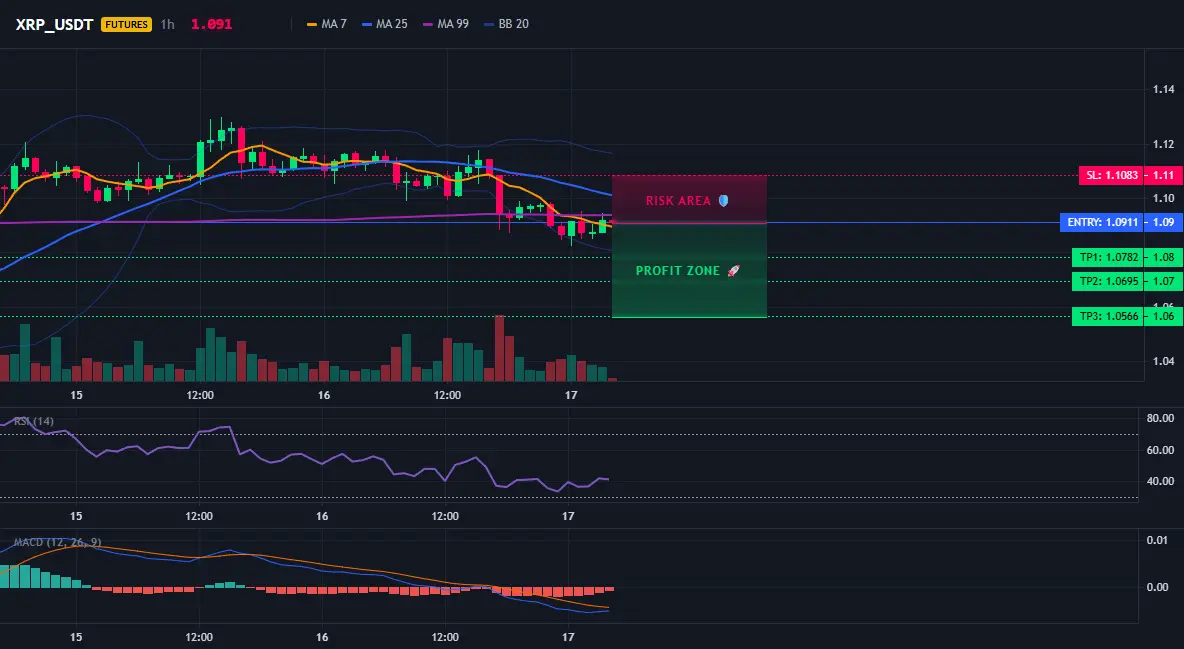Click the 15 date label under volume bars
The image size is (1184, 649).
[76, 395]
